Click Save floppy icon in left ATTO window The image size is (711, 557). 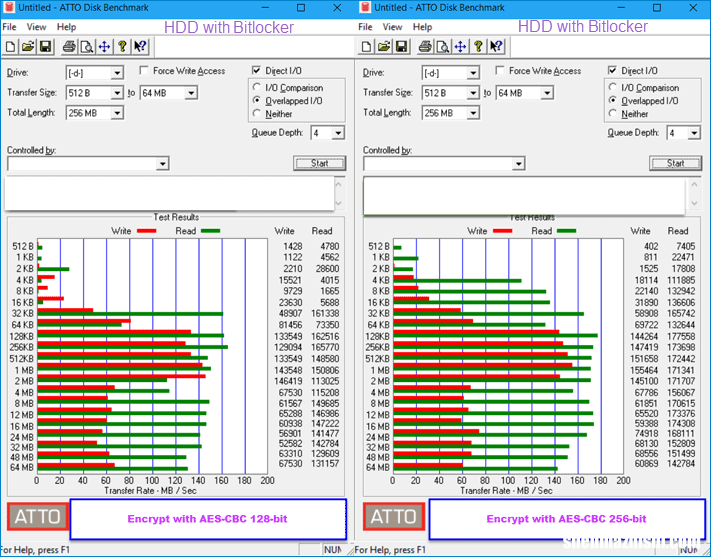pyautogui.click(x=45, y=46)
